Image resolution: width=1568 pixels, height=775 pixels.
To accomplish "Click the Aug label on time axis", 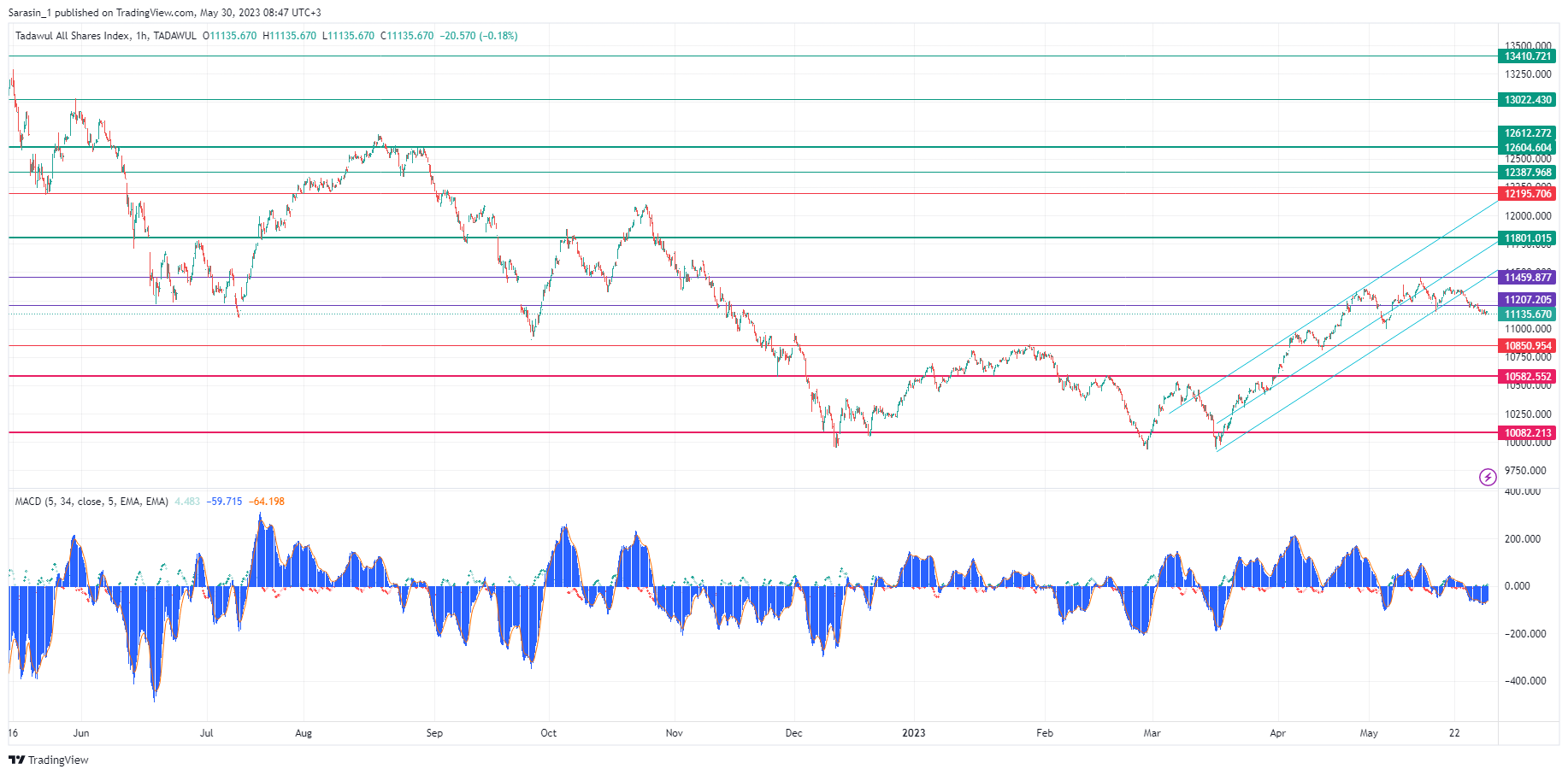I will click(304, 733).
